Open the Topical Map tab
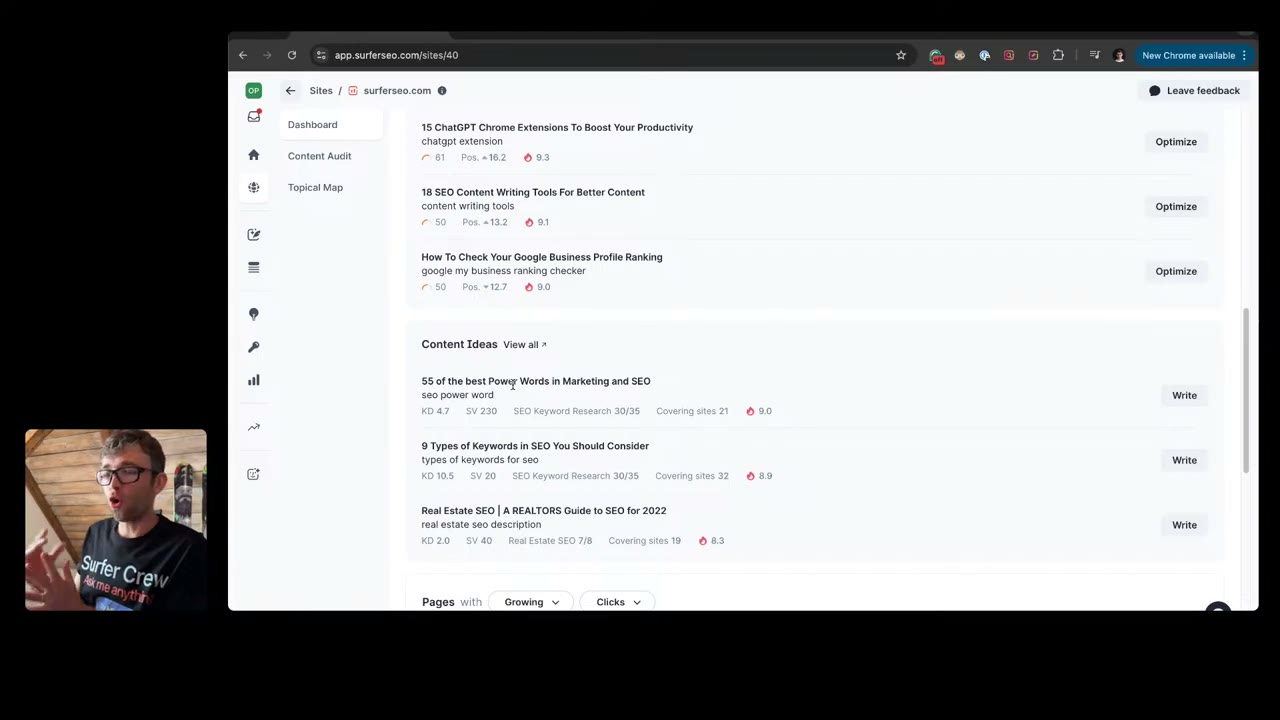This screenshot has height=720, width=1280. (x=315, y=187)
